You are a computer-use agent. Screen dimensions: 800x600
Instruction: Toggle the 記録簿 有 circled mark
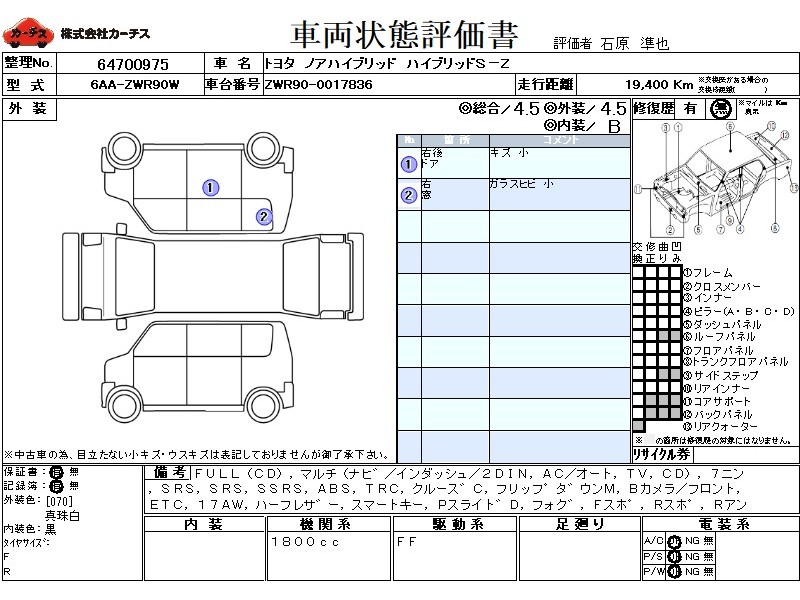[56, 486]
